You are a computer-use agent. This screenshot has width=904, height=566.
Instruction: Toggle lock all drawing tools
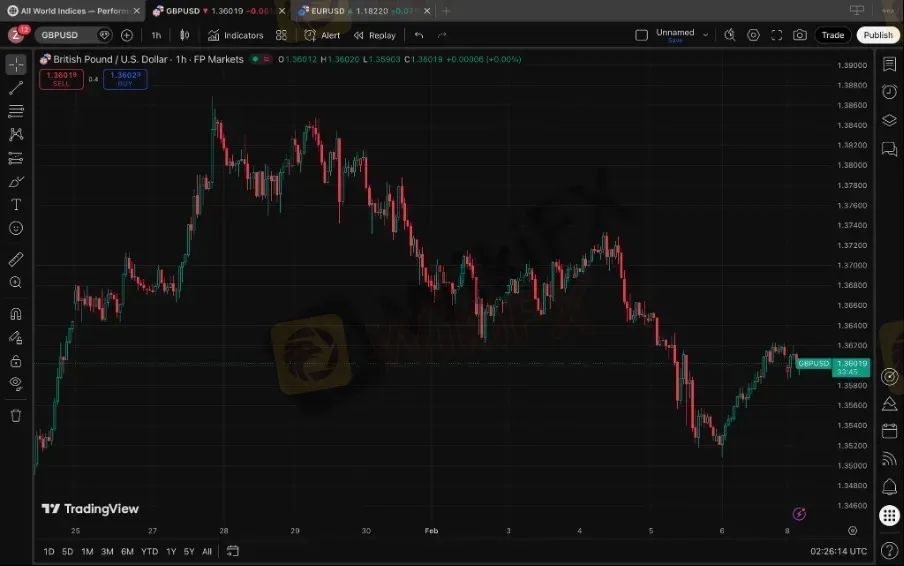tap(16, 361)
